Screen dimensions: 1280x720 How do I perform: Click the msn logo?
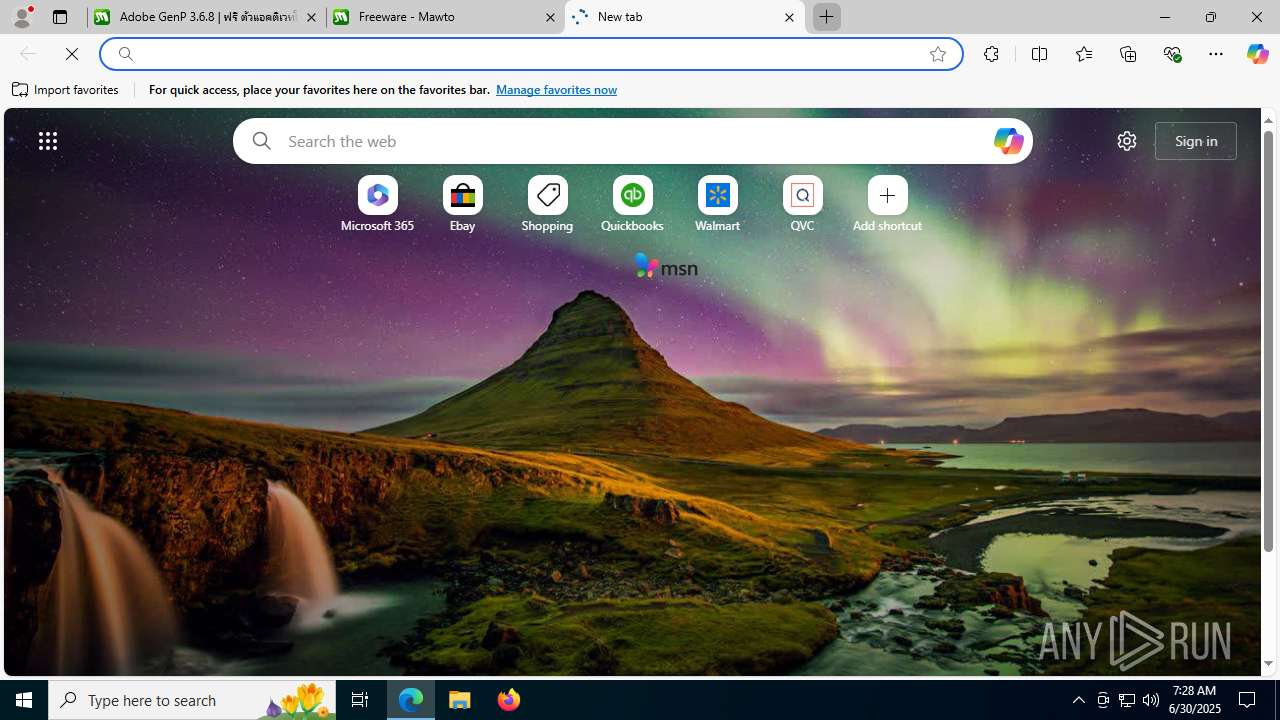[666, 266]
